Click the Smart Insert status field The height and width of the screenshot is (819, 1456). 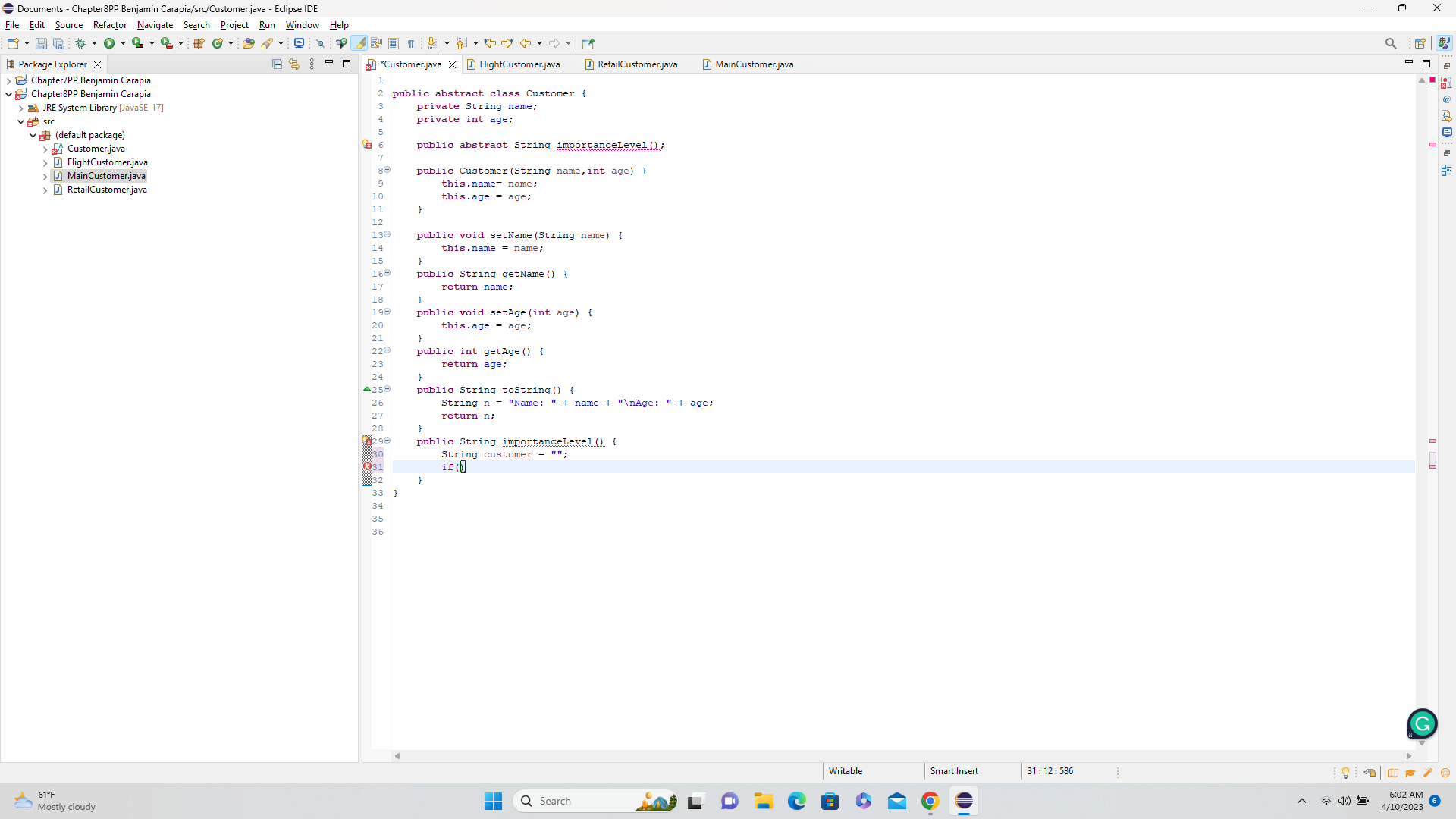click(954, 771)
